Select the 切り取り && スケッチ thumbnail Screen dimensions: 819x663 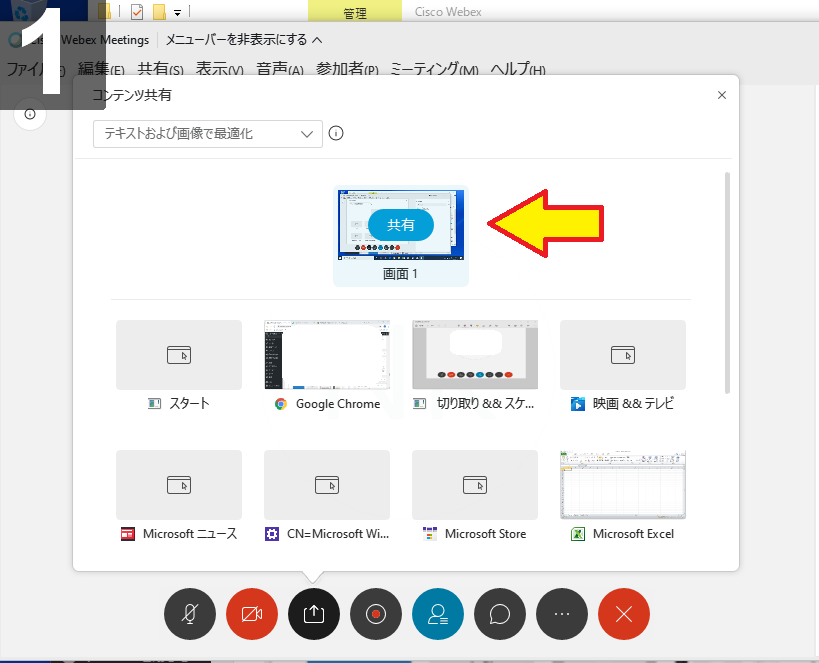click(475, 355)
